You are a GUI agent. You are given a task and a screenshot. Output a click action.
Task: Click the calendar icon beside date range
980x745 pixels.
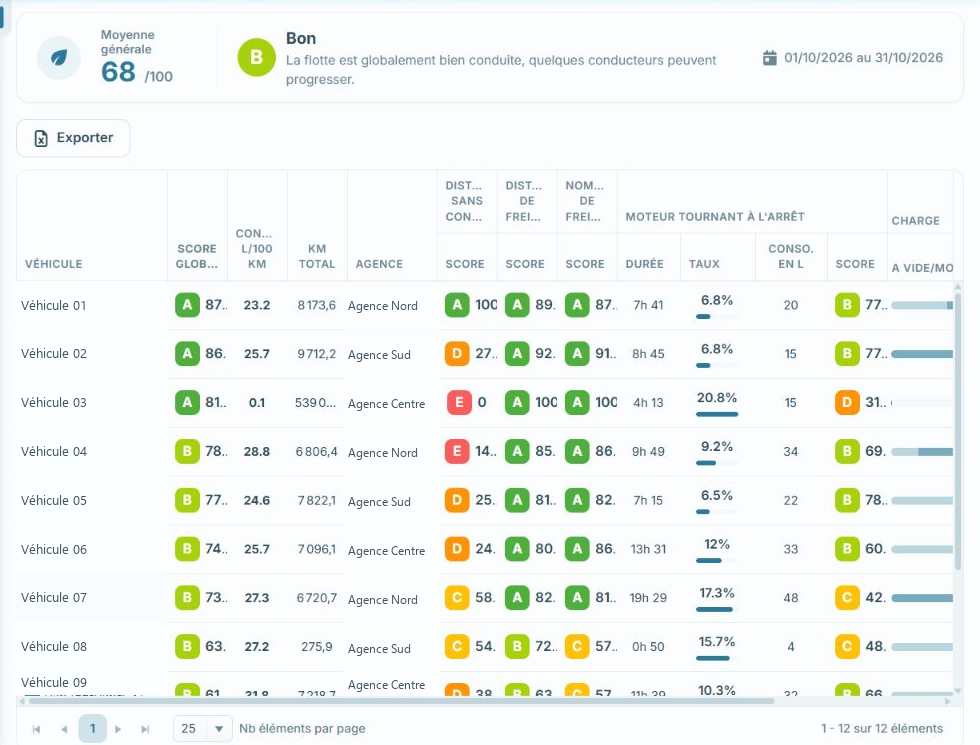point(769,58)
